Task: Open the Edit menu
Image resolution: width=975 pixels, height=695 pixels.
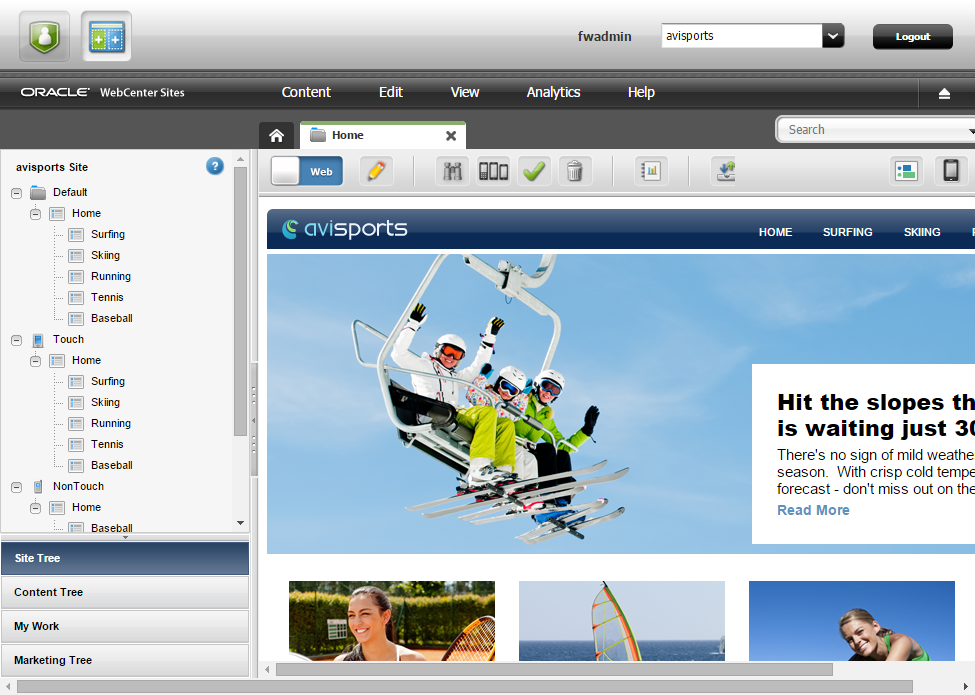Action: click(x=390, y=92)
